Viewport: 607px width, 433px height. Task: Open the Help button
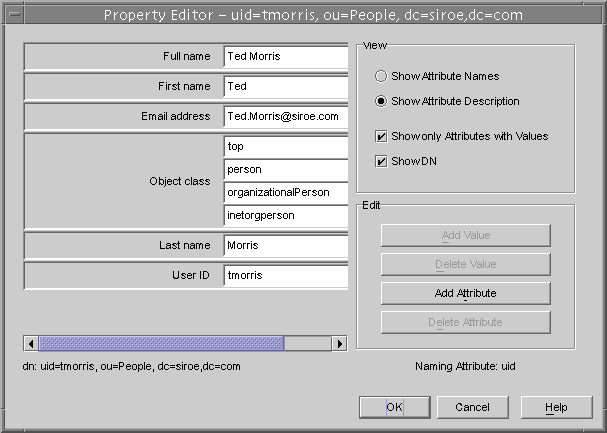click(x=556, y=407)
